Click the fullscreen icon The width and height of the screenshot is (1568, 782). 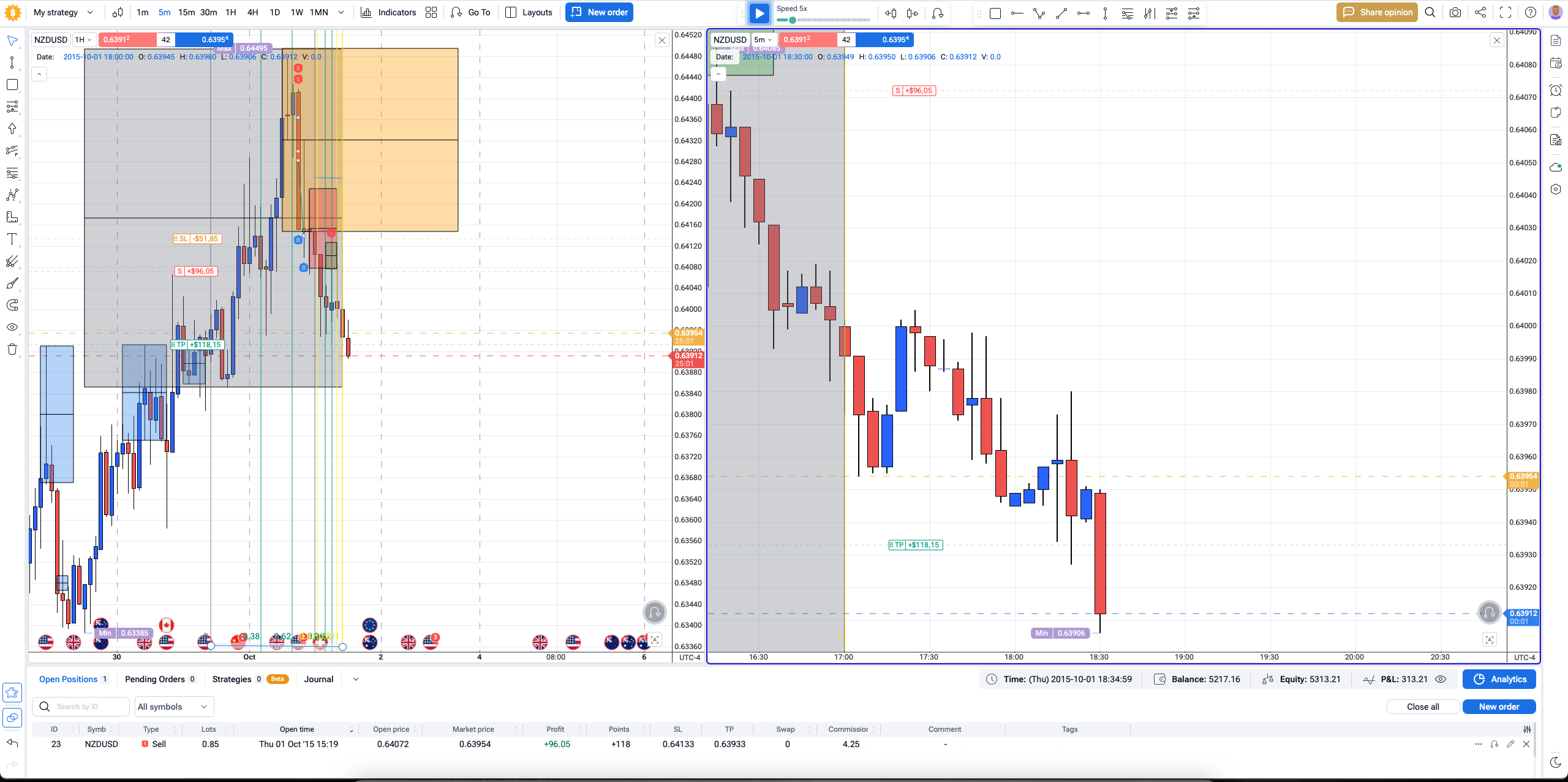coord(1506,12)
